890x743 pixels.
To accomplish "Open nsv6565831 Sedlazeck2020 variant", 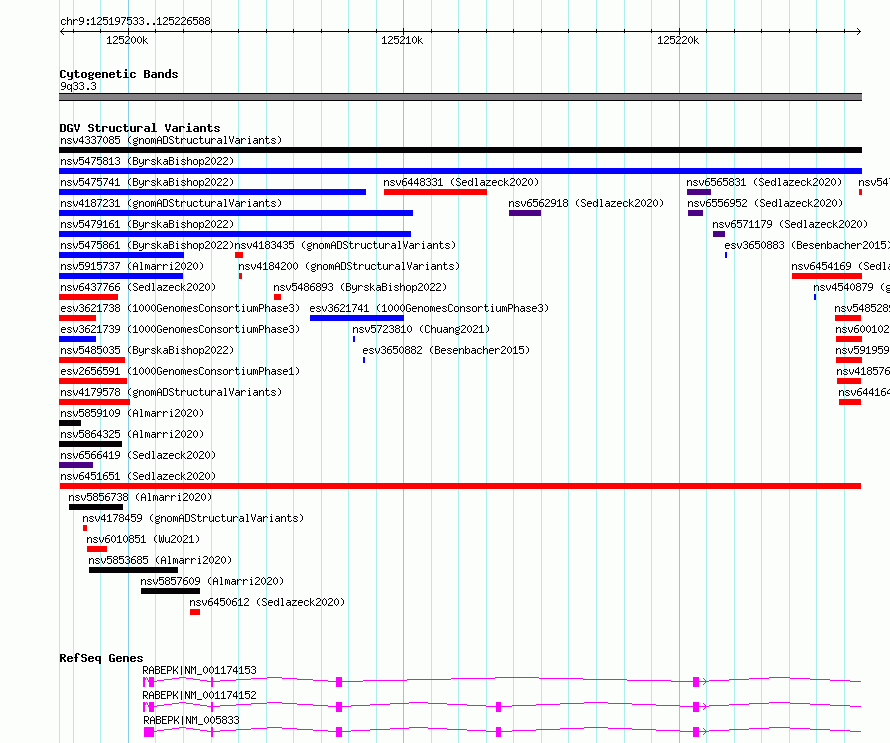I will click(764, 182).
